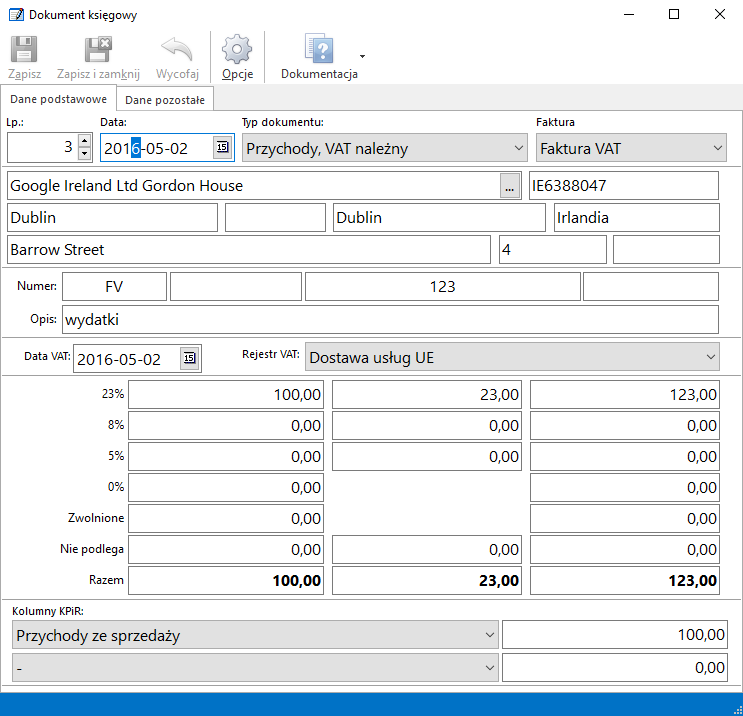Switch to the Dane pozostałe tab
The height and width of the screenshot is (716, 743).
point(165,100)
